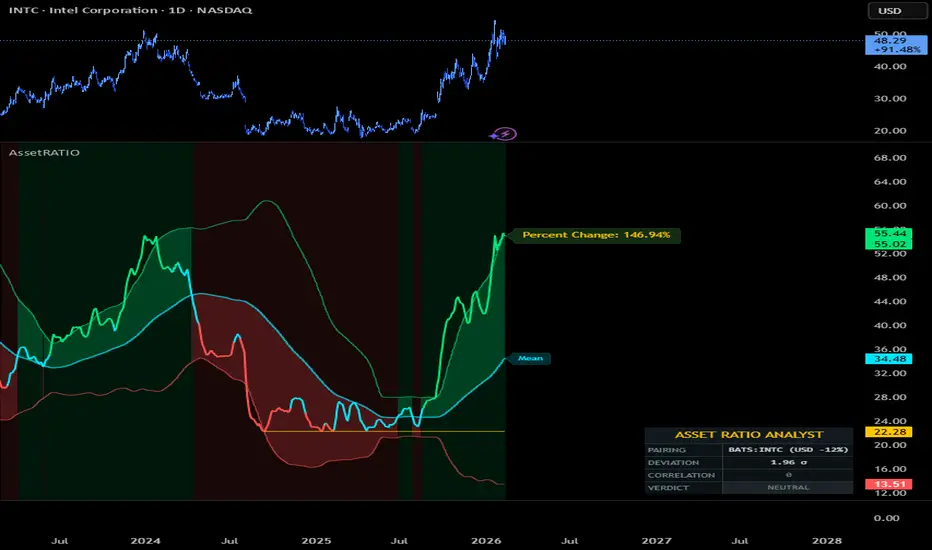
Task: Click the ASSET RATIO ANALYST table header
Action: 749,435
